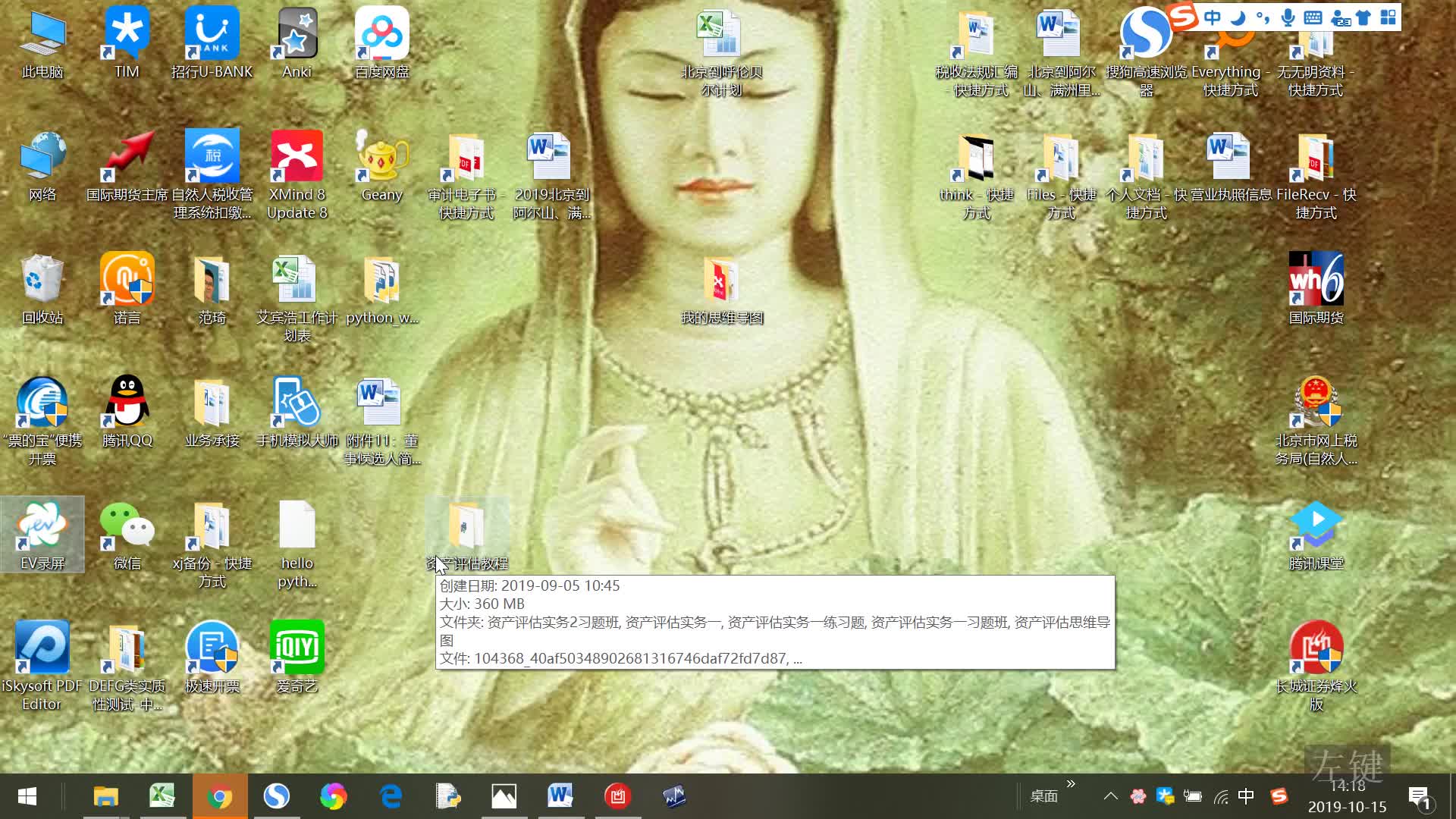
Task: Open the Windows Start menu
Action: click(x=27, y=796)
